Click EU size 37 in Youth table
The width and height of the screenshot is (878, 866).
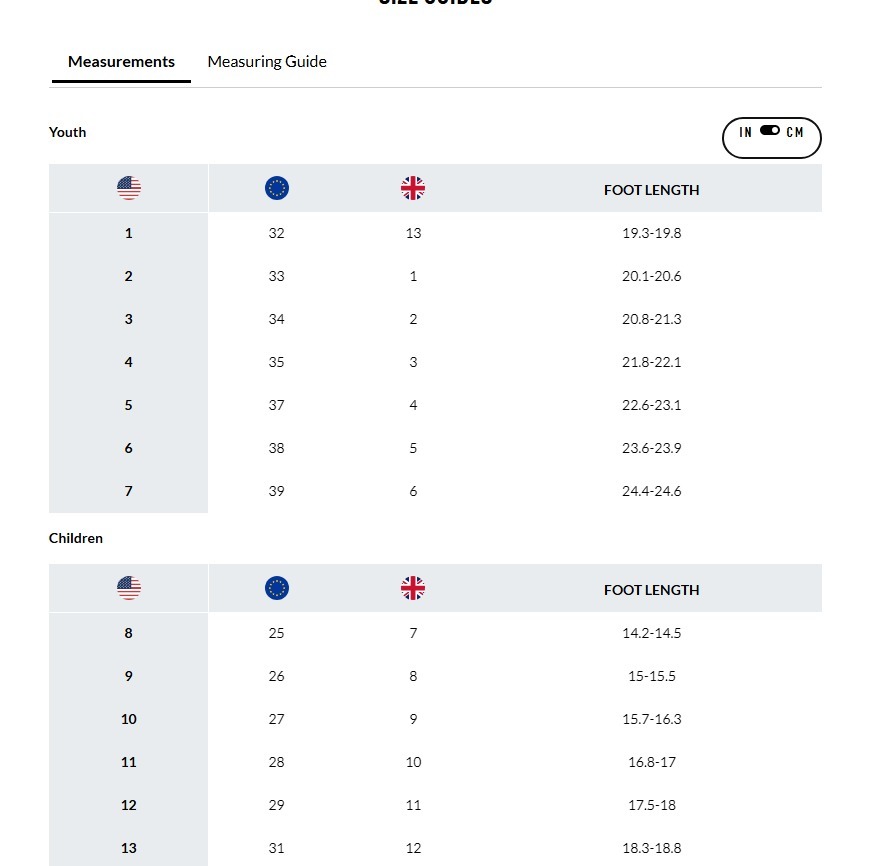click(x=277, y=405)
